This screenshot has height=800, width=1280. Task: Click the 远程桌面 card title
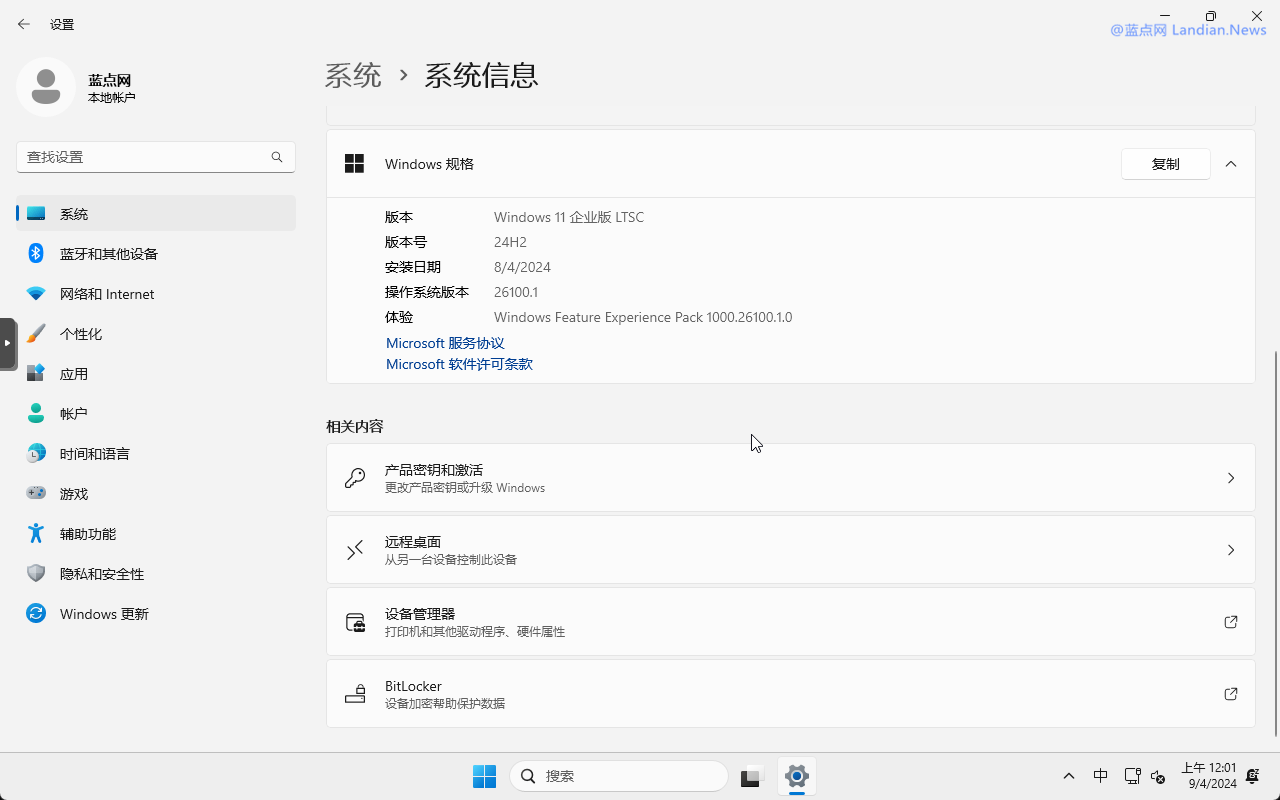[413, 542]
